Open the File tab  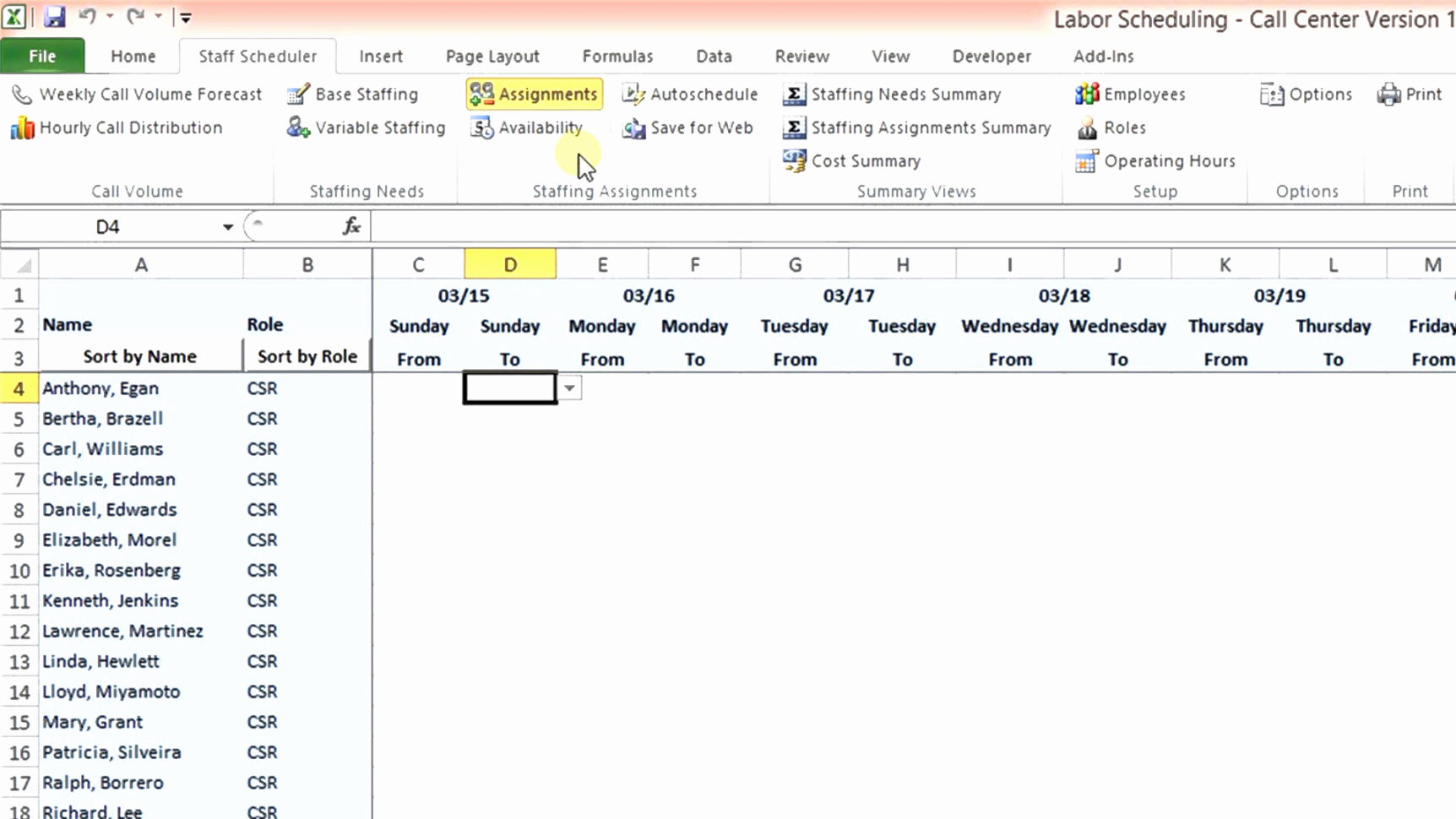click(42, 57)
